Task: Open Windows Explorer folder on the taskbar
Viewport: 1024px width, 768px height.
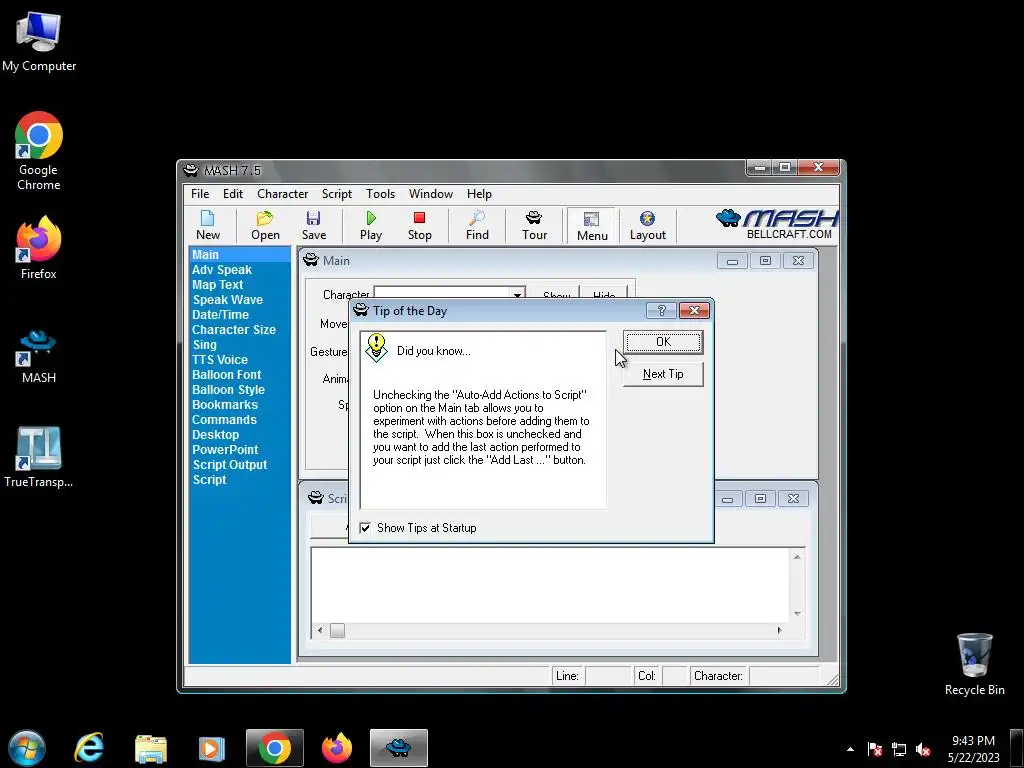Action: 151,748
